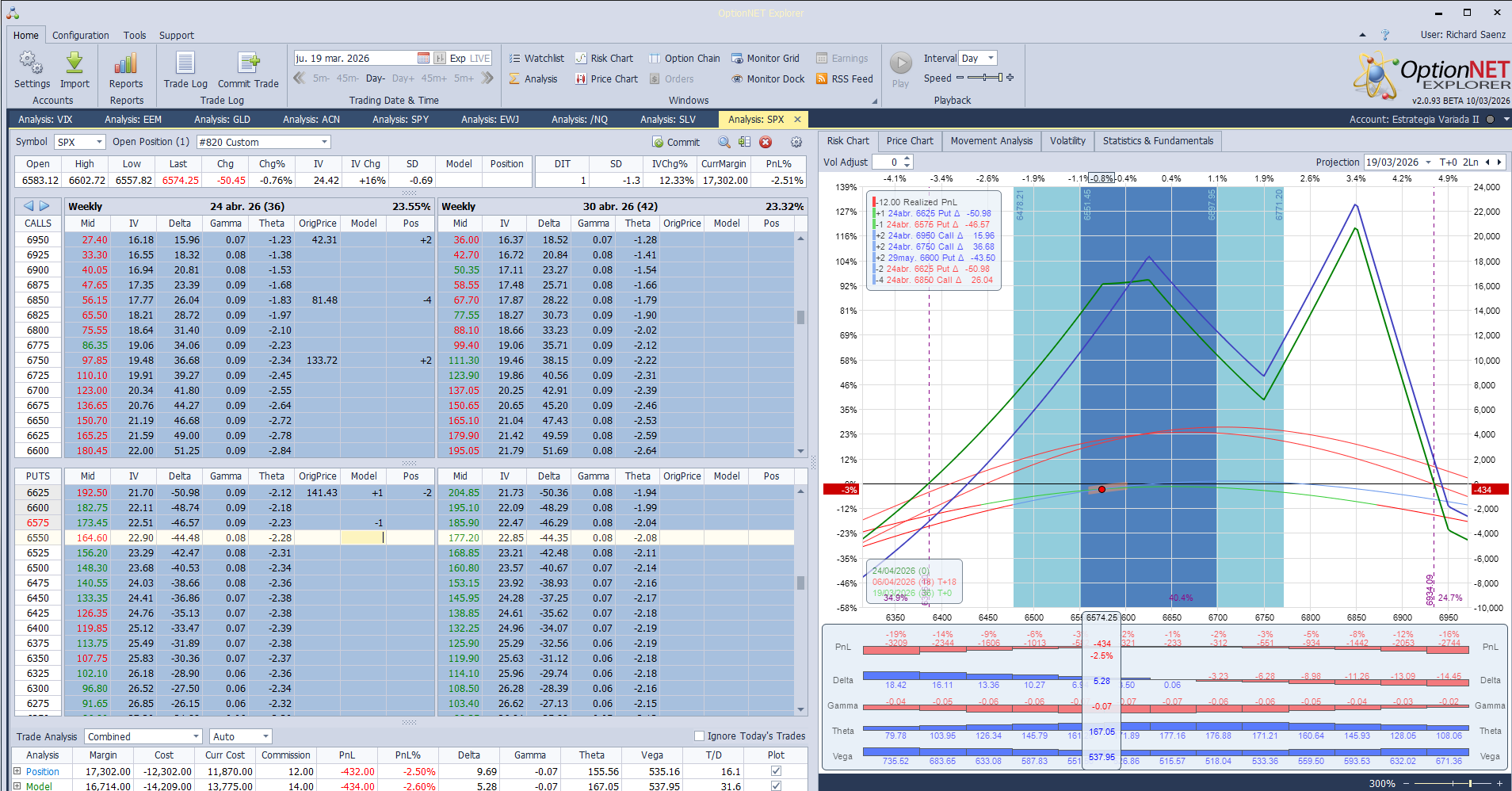
Task: Click the Commit button in analysis toolbar
Action: (676, 142)
